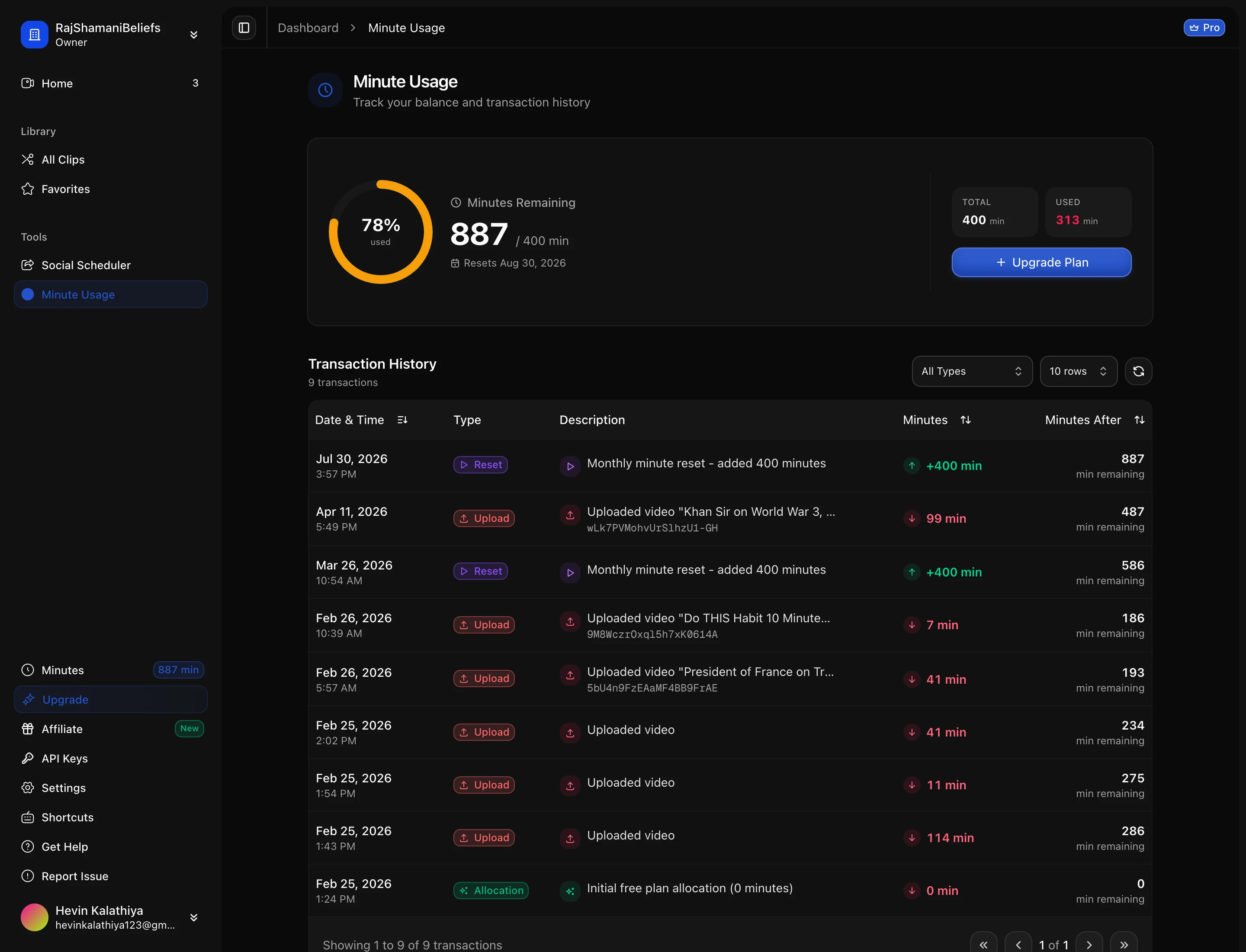
Task: Click the Feb 25, 2026 1:43 PM date
Action: coord(353,837)
